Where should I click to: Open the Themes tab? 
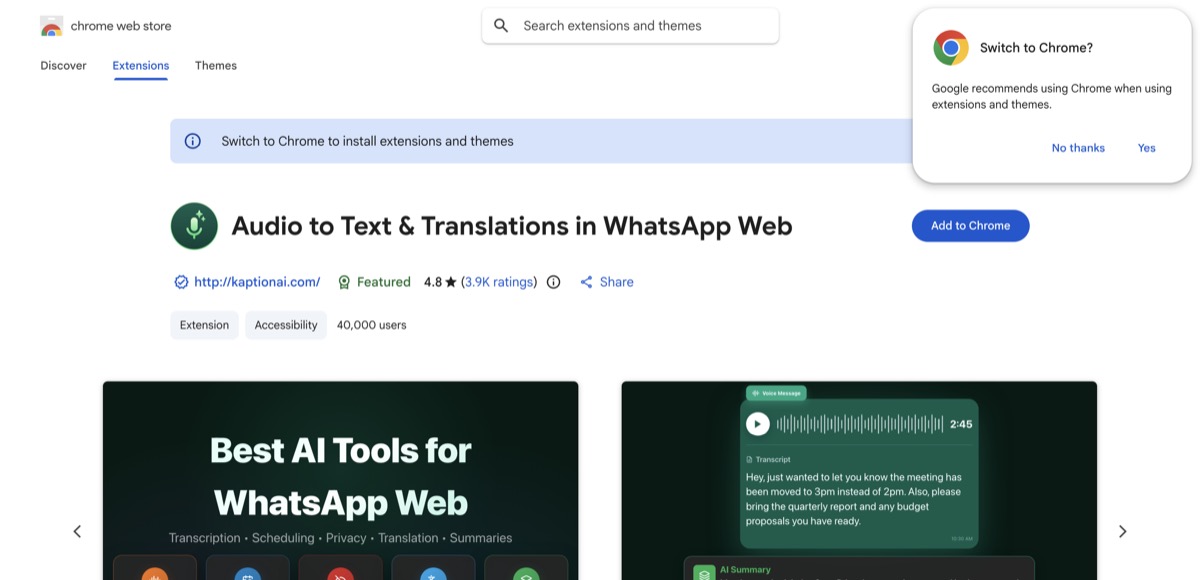click(x=216, y=66)
